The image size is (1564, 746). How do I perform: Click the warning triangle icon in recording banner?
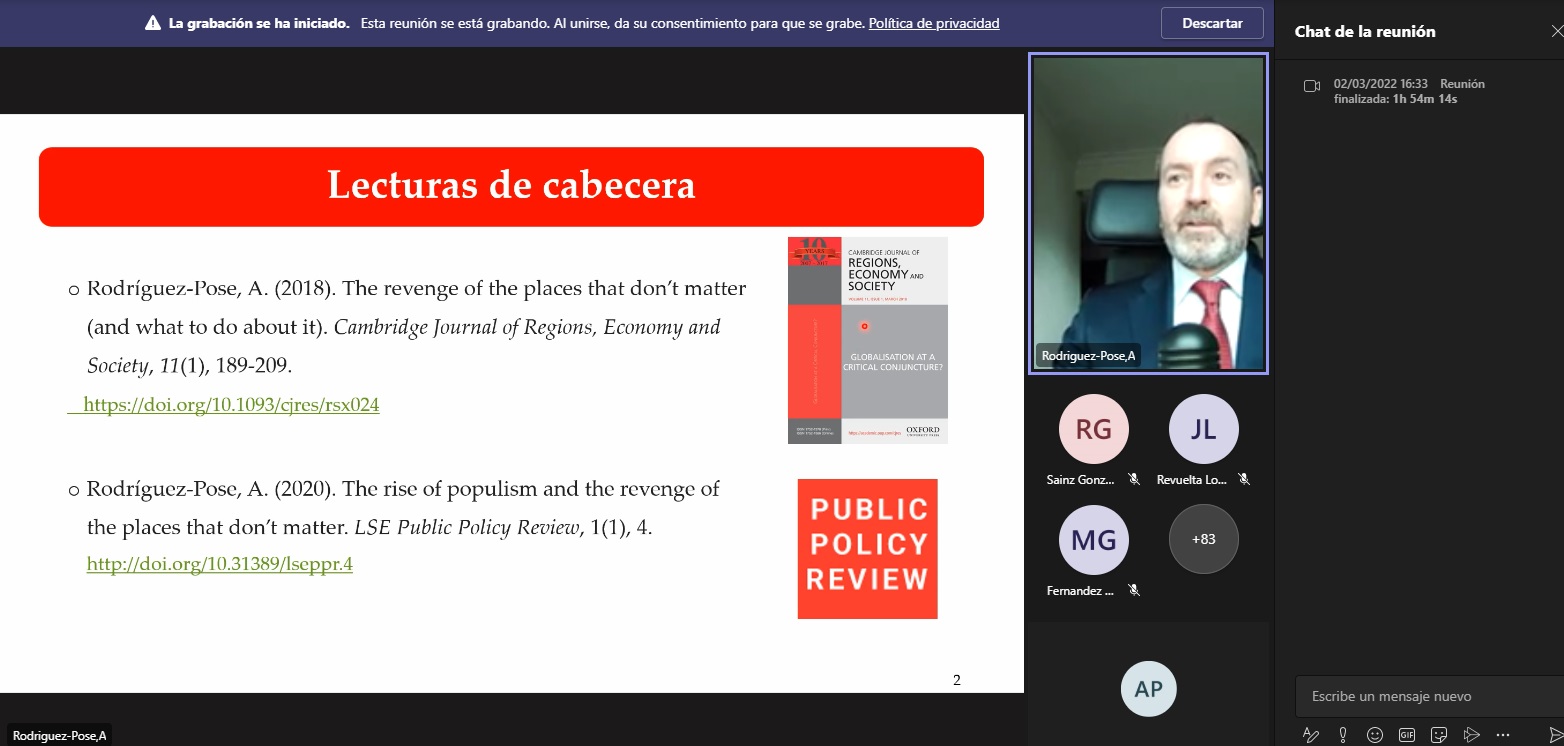tap(153, 23)
